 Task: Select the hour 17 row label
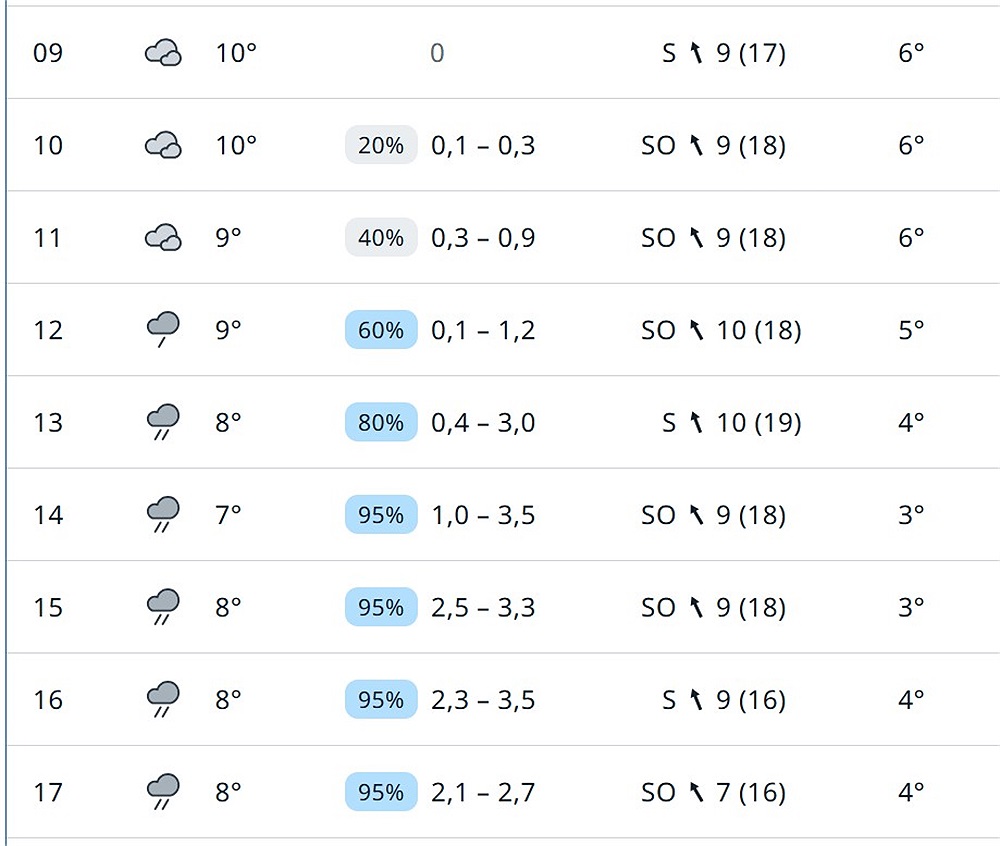point(48,793)
